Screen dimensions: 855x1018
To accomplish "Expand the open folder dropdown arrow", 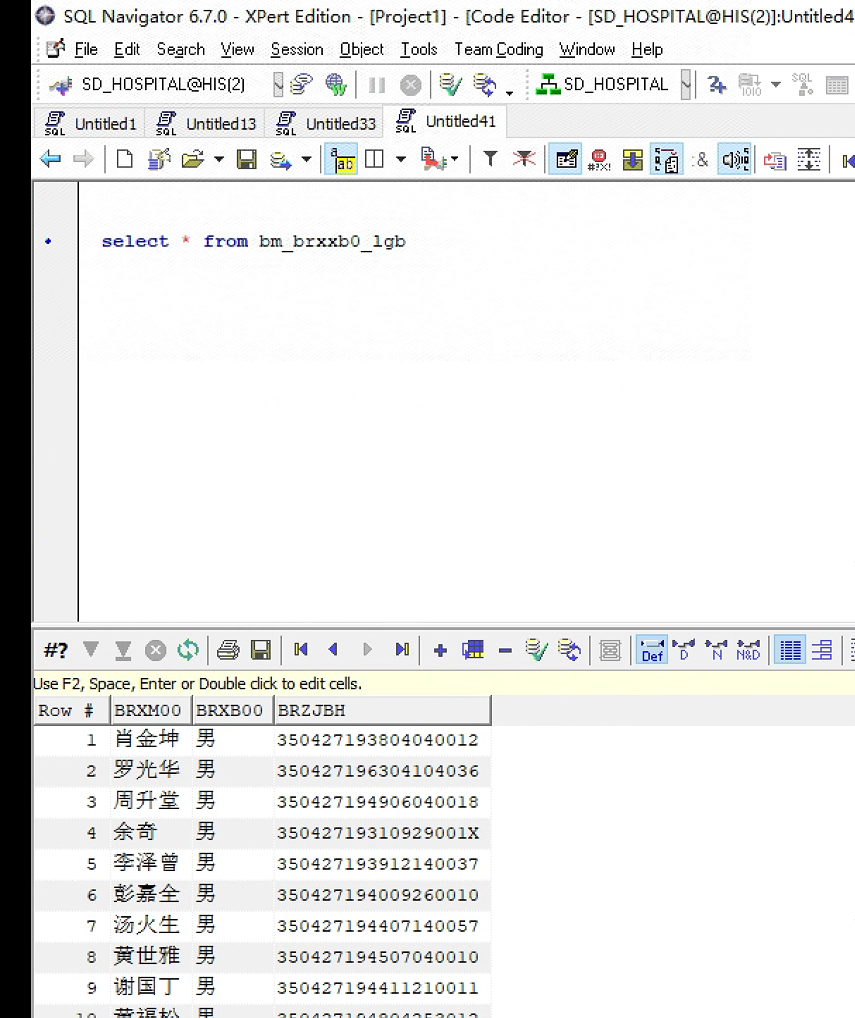I will tap(219, 159).
